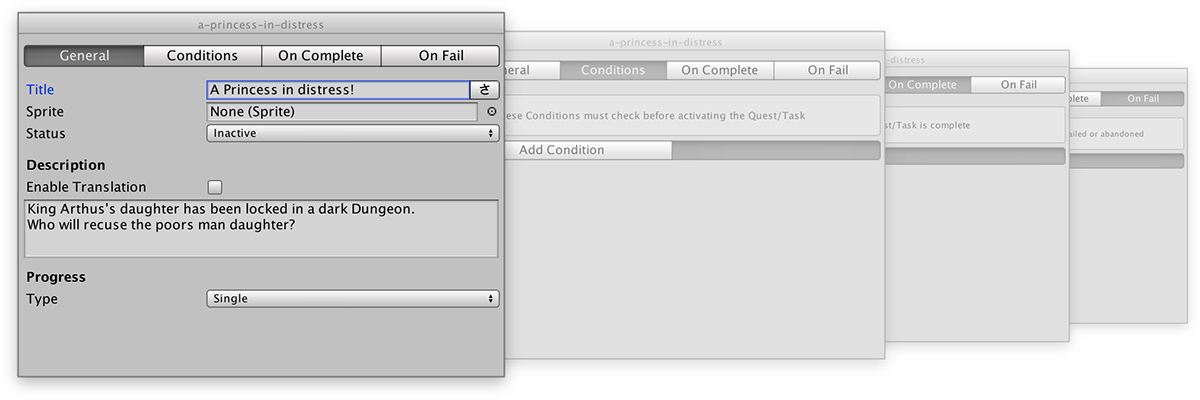
Task: Open the Status dropdown showing Inactive
Action: pos(353,133)
